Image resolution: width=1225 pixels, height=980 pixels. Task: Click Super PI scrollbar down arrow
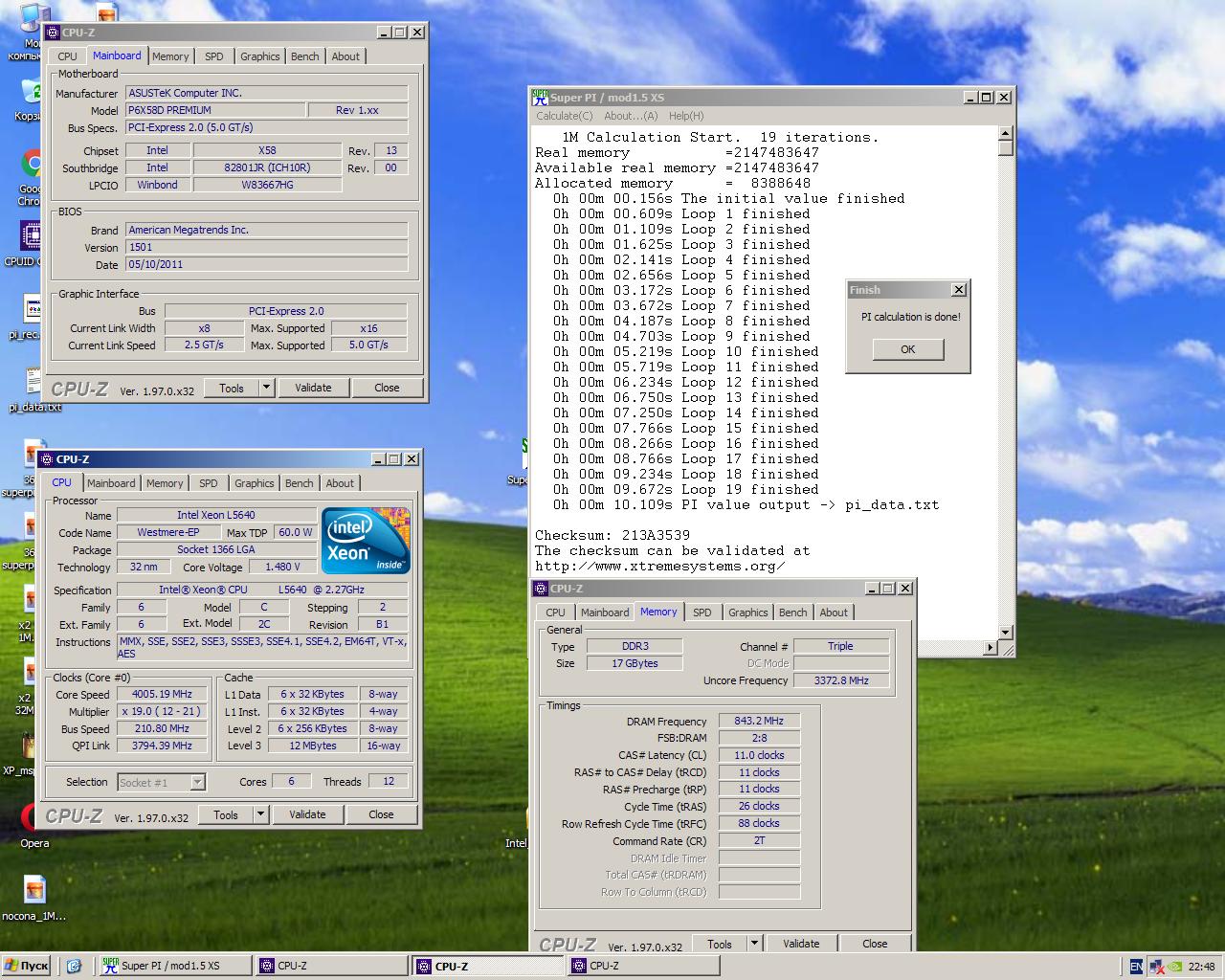[1005, 633]
